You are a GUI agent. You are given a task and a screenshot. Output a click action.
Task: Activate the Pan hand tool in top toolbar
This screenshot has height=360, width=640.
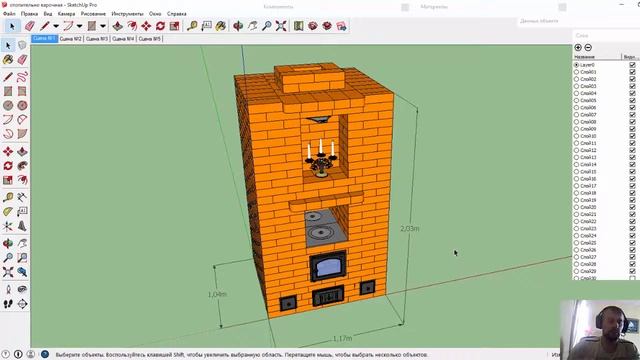252,26
